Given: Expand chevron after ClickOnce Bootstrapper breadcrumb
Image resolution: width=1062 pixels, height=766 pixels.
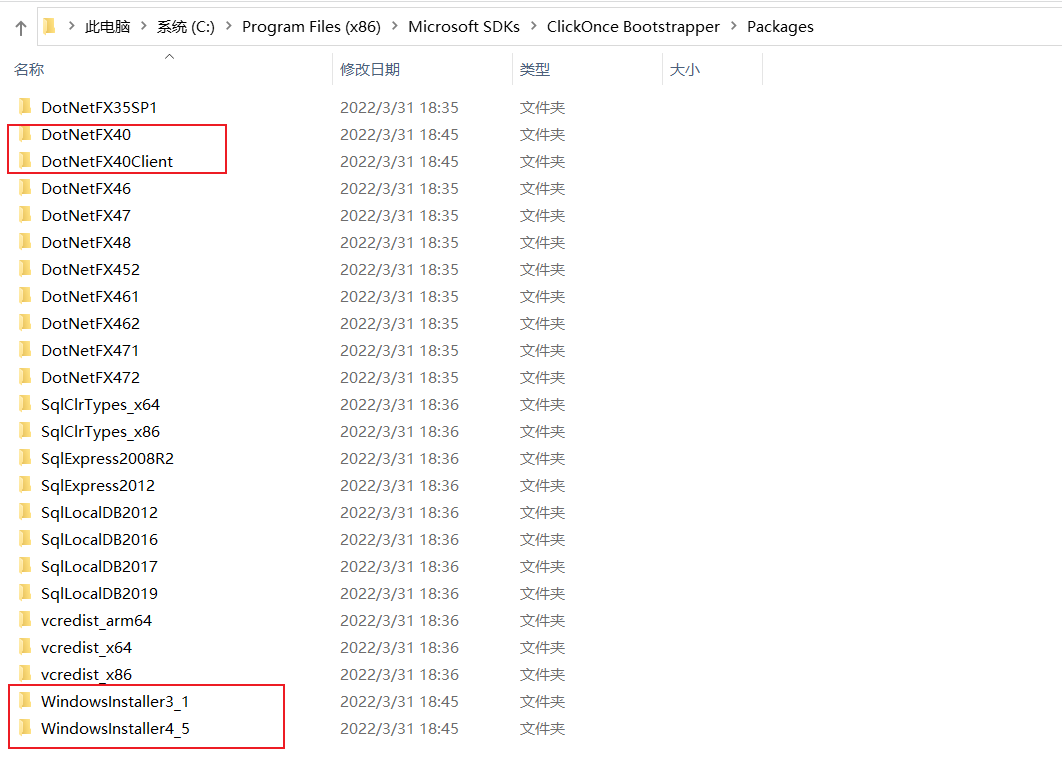Looking at the screenshot, I should coord(734,26).
